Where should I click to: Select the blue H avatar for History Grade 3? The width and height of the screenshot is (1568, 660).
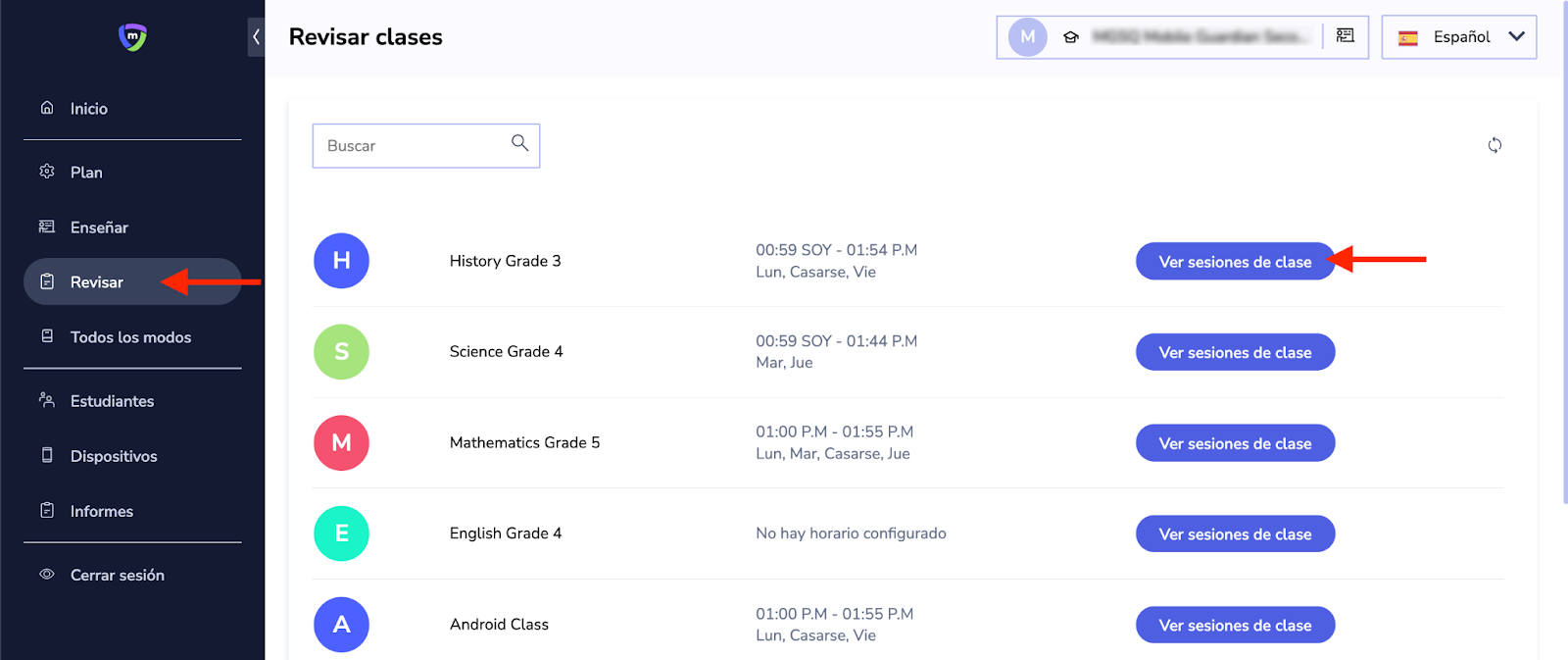(x=341, y=261)
